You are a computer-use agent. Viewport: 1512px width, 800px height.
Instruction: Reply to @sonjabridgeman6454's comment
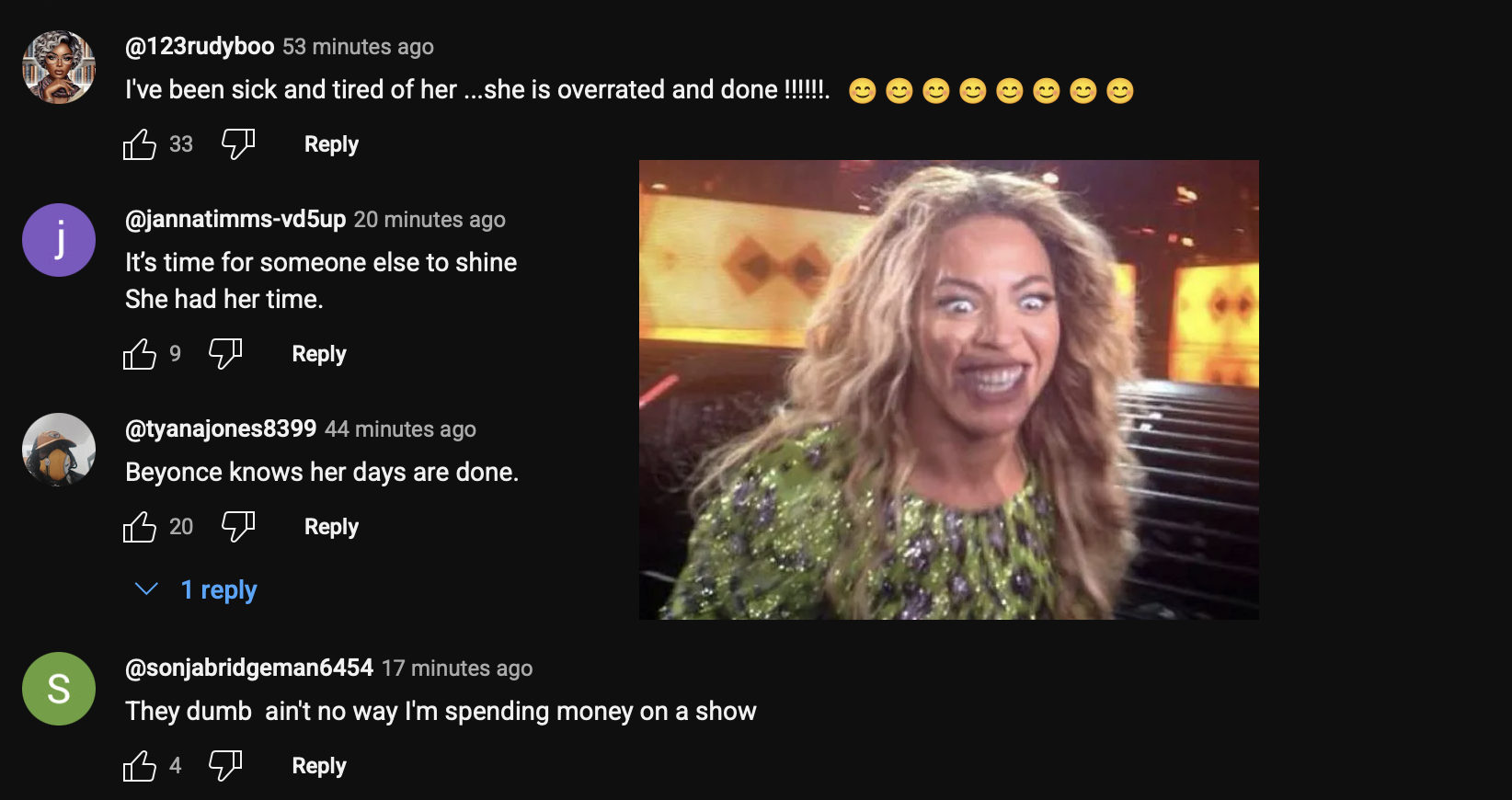(319, 766)
